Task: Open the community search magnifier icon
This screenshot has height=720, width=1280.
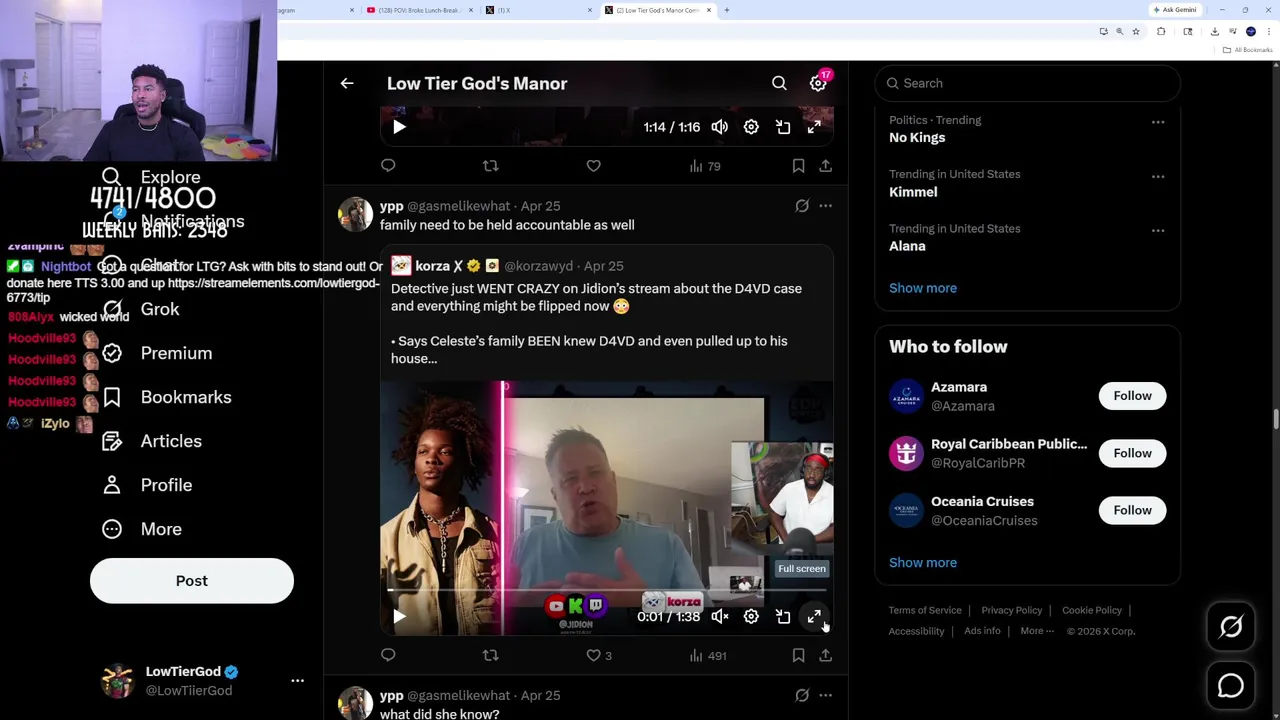Action: (779, 84)
